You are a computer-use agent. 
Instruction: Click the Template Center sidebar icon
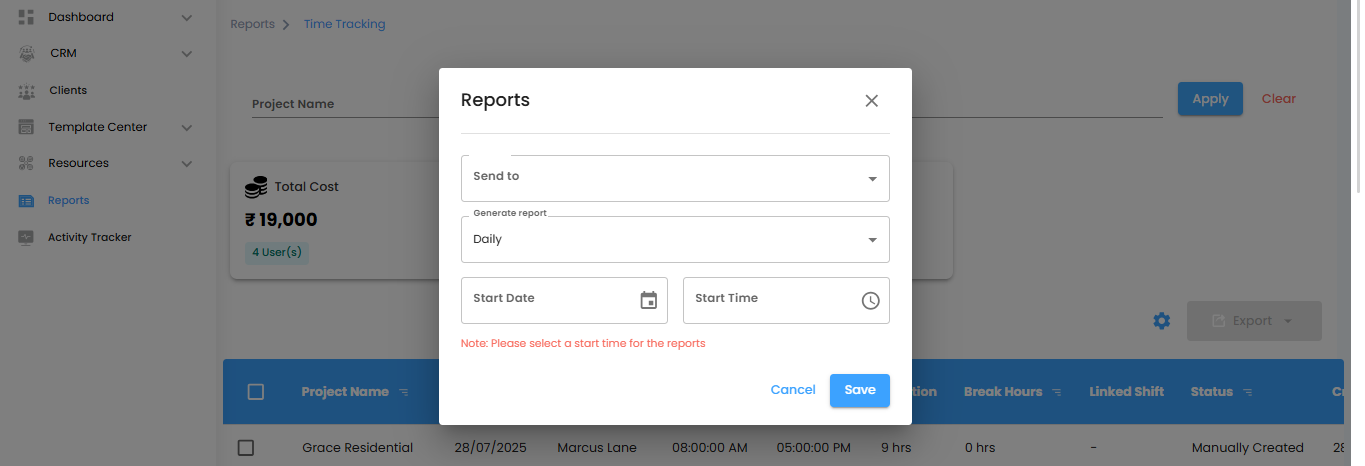pos(27,127)
